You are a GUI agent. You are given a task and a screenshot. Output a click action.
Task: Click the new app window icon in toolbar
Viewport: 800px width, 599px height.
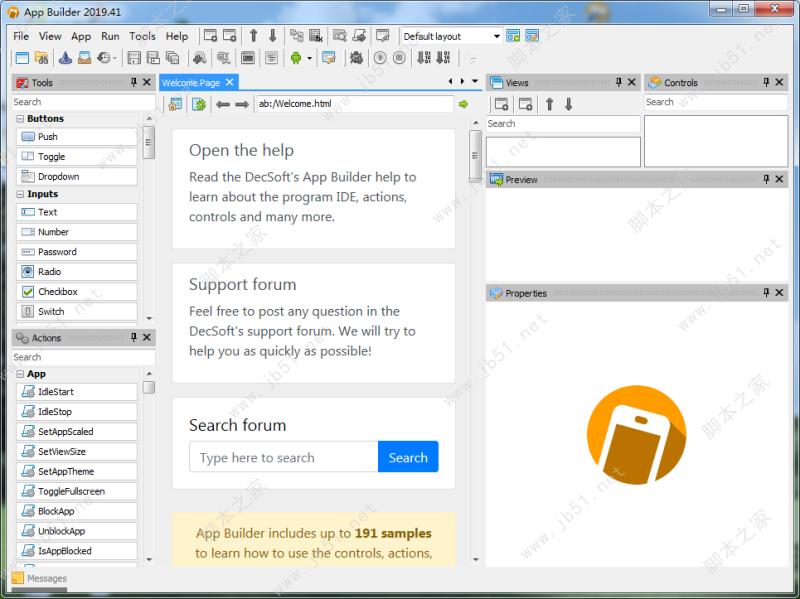pyautogui.click(x=22, y=58)
